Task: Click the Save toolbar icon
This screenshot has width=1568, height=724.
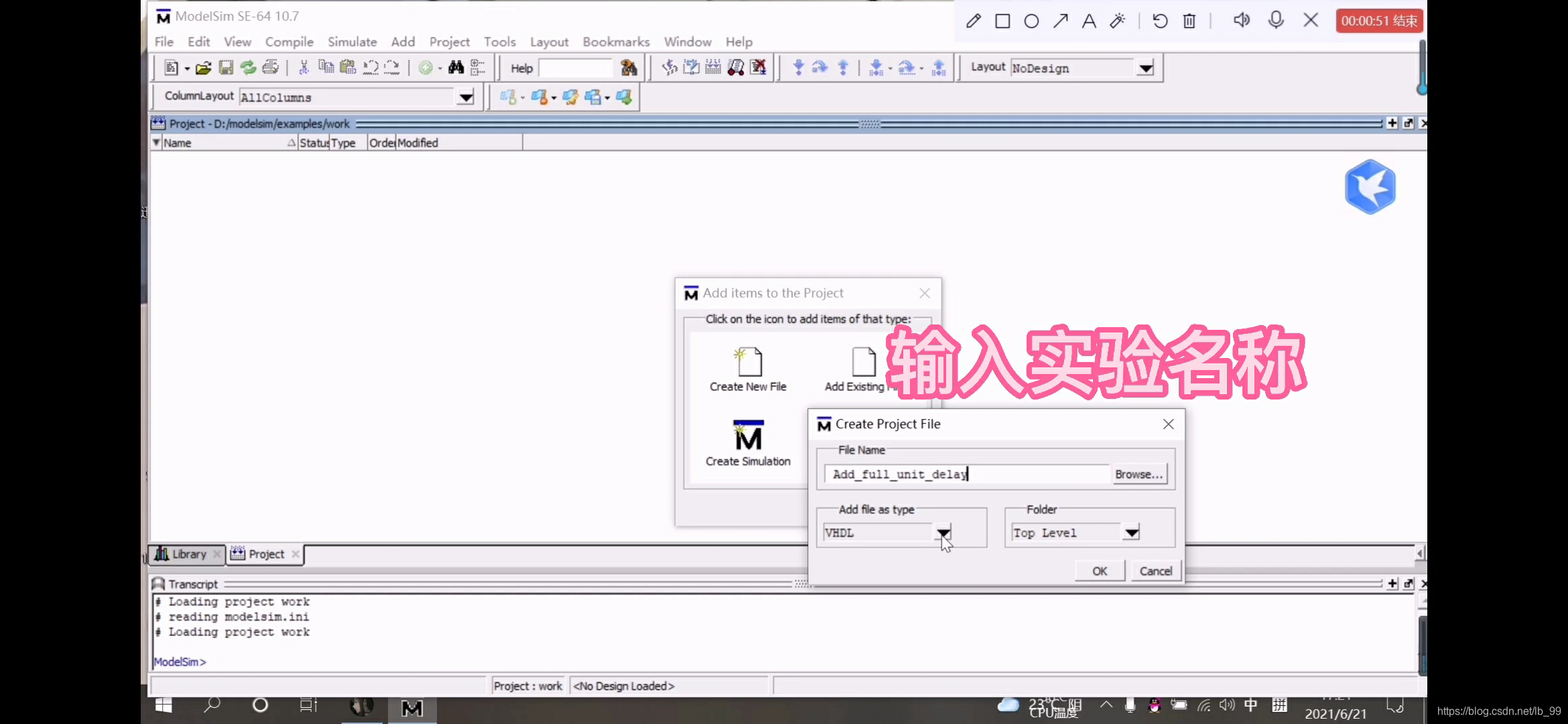Action: 226,67
